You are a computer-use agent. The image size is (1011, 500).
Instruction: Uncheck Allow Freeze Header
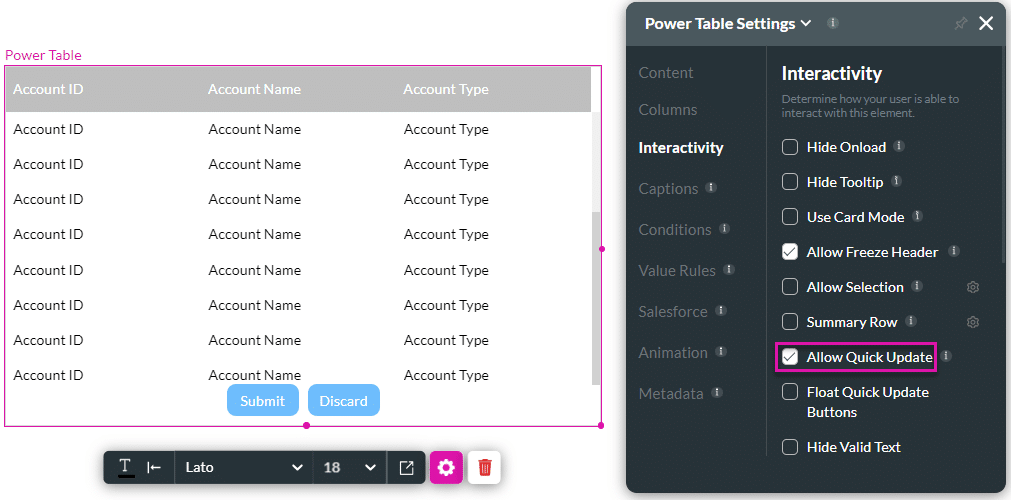790,252
